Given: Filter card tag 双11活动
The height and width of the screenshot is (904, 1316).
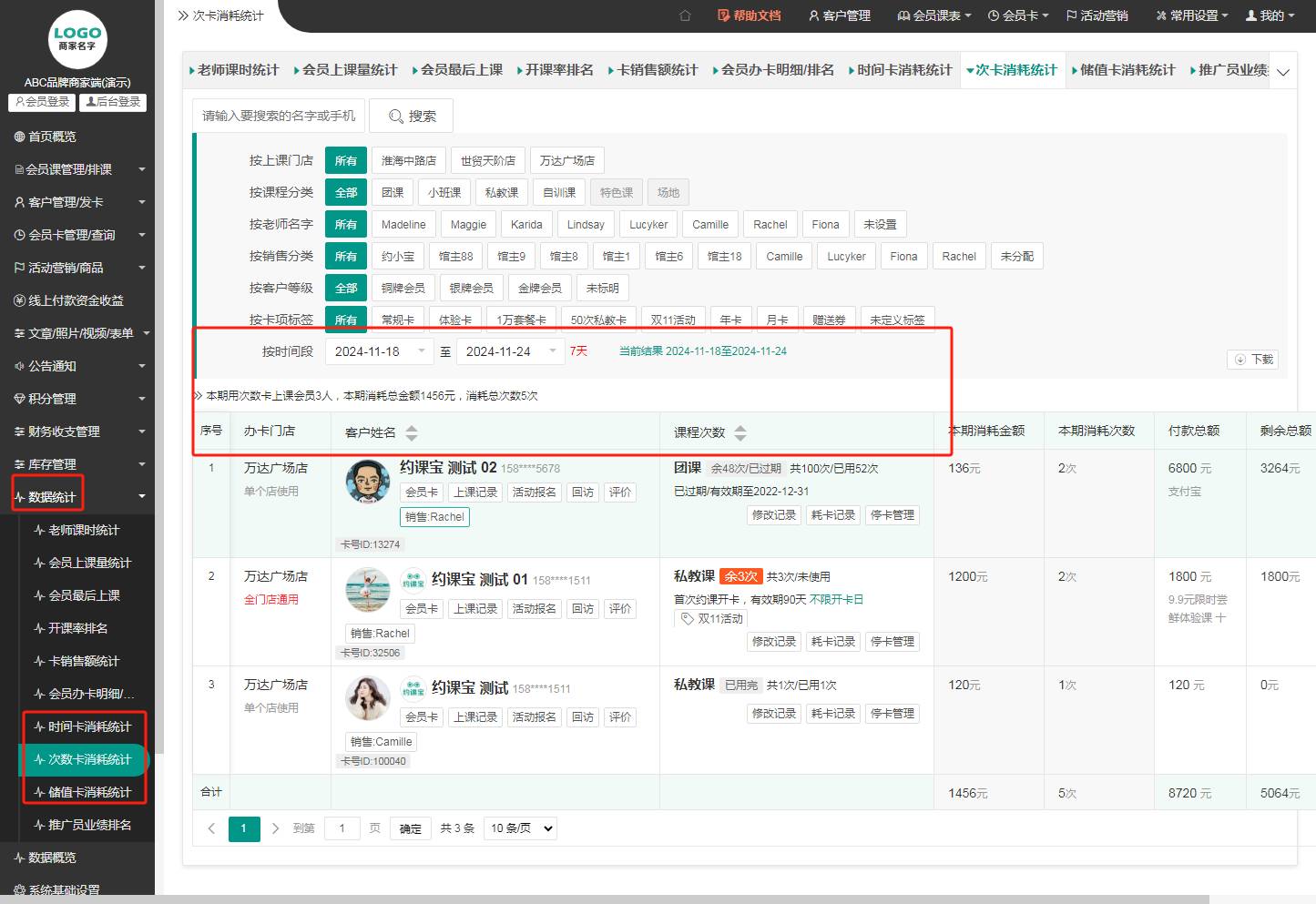Looking at the screenshot, I should coord(673,320).
